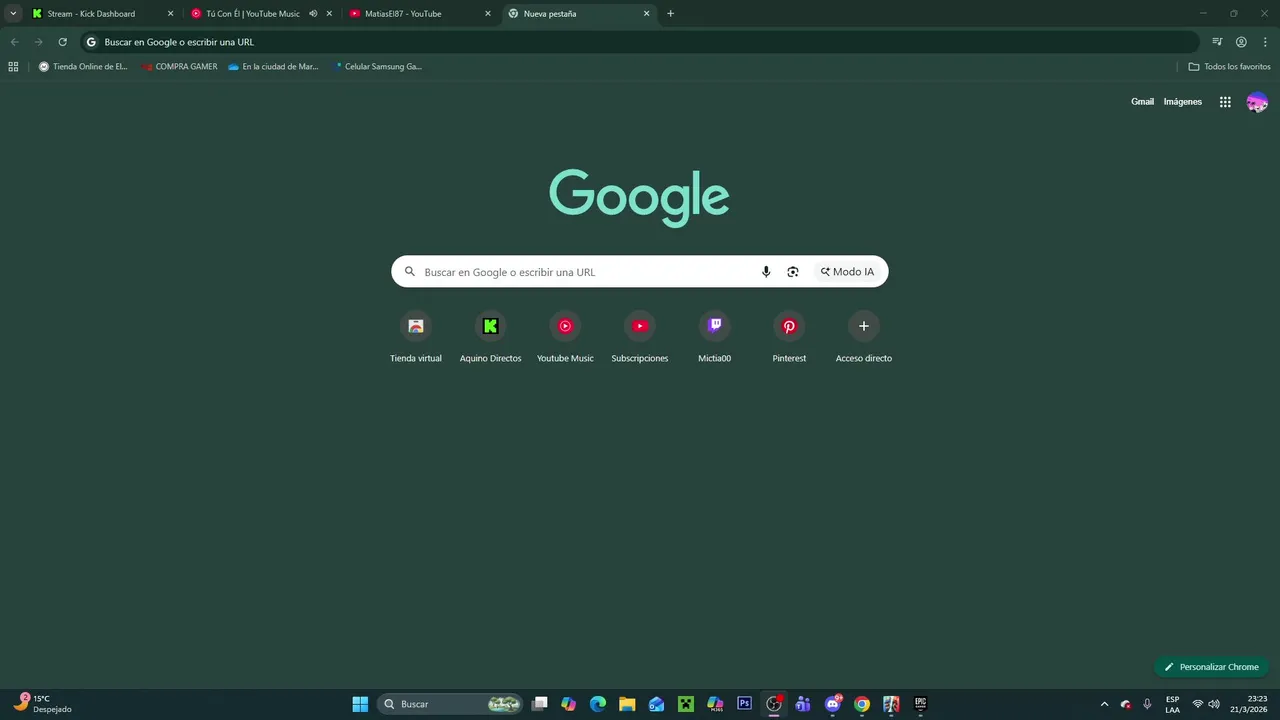The image size is (1280, 720).
Task: Reload the page with the refresh icon
Action: coord(62,42)
